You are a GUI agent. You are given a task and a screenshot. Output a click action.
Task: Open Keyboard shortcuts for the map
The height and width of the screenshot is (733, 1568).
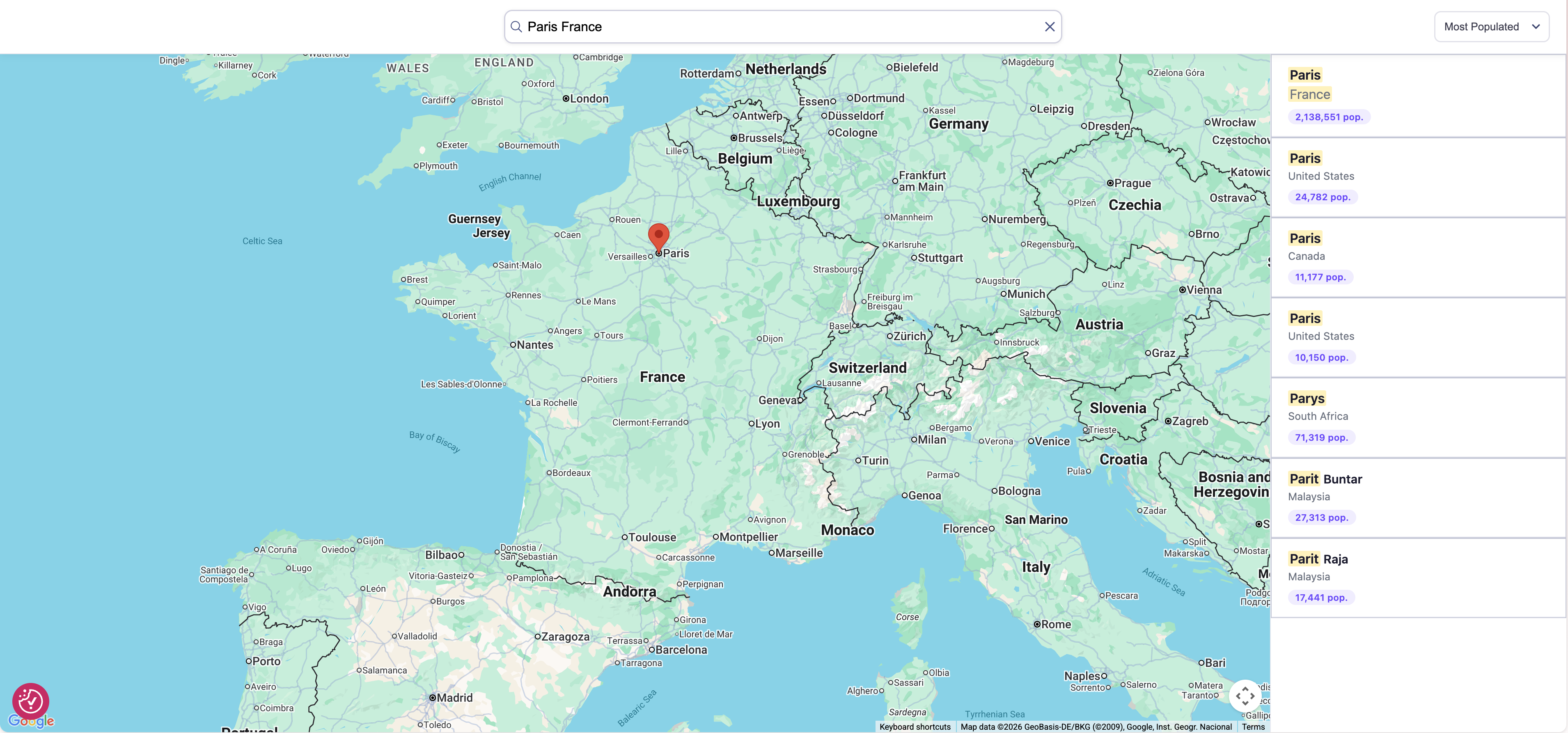(x=915, y=727)
